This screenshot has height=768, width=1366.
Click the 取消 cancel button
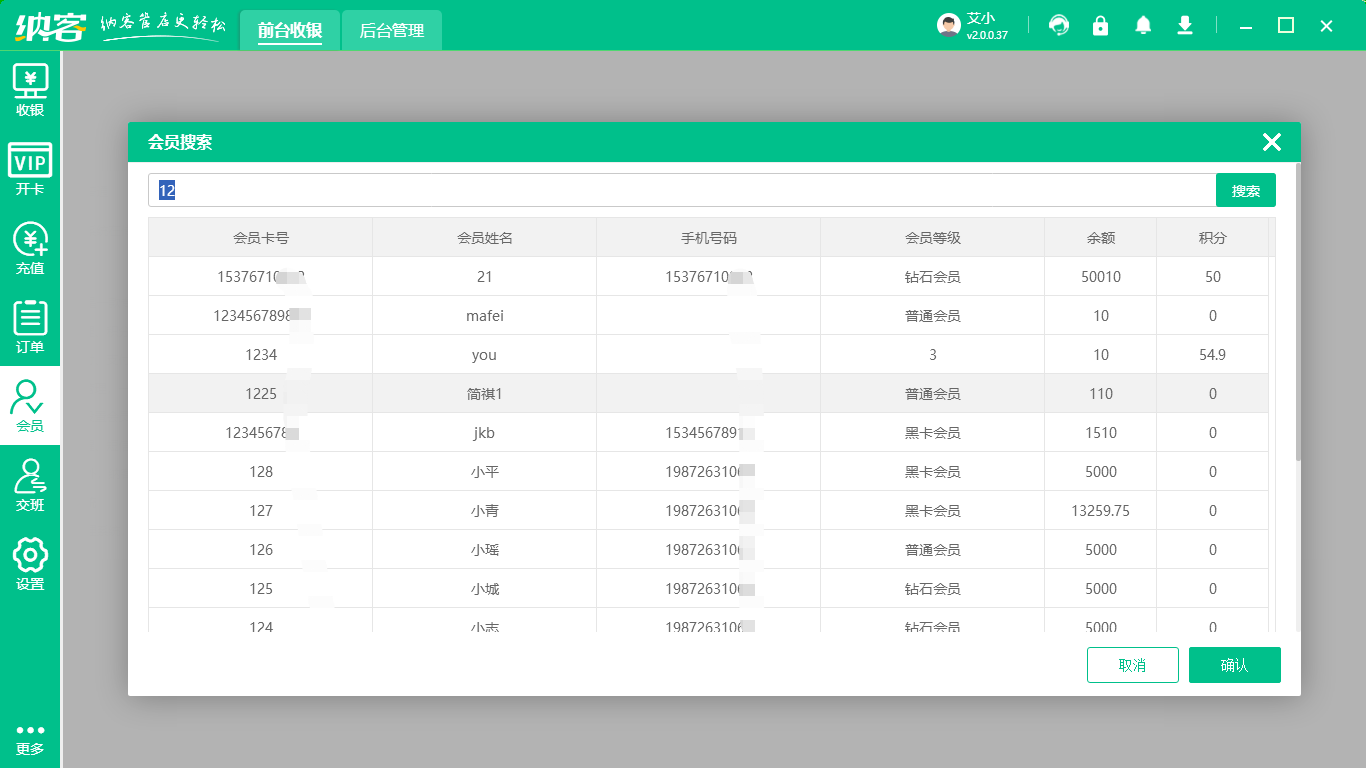click(x=1132, y=665)
